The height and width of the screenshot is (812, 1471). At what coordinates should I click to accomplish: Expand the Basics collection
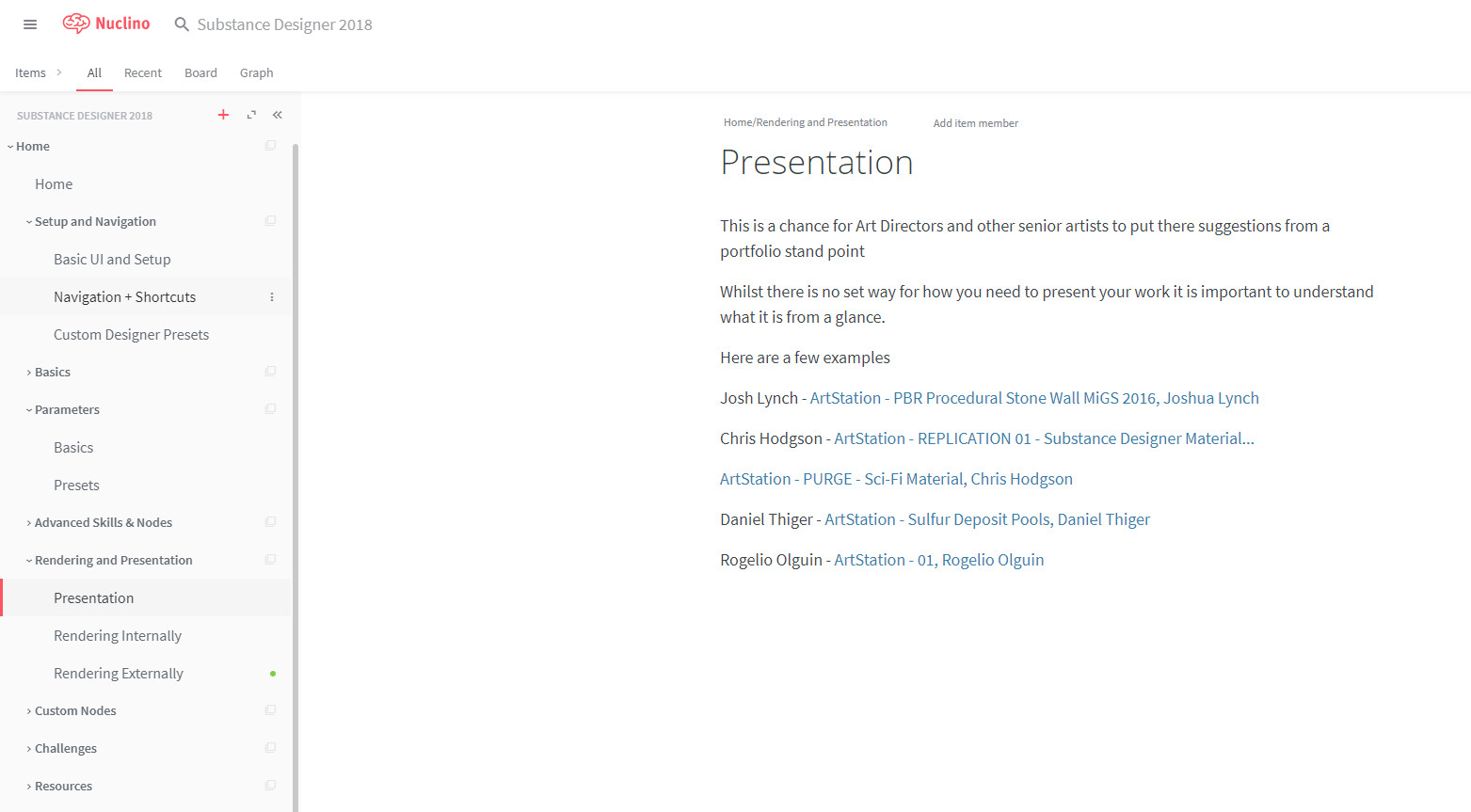29,373
